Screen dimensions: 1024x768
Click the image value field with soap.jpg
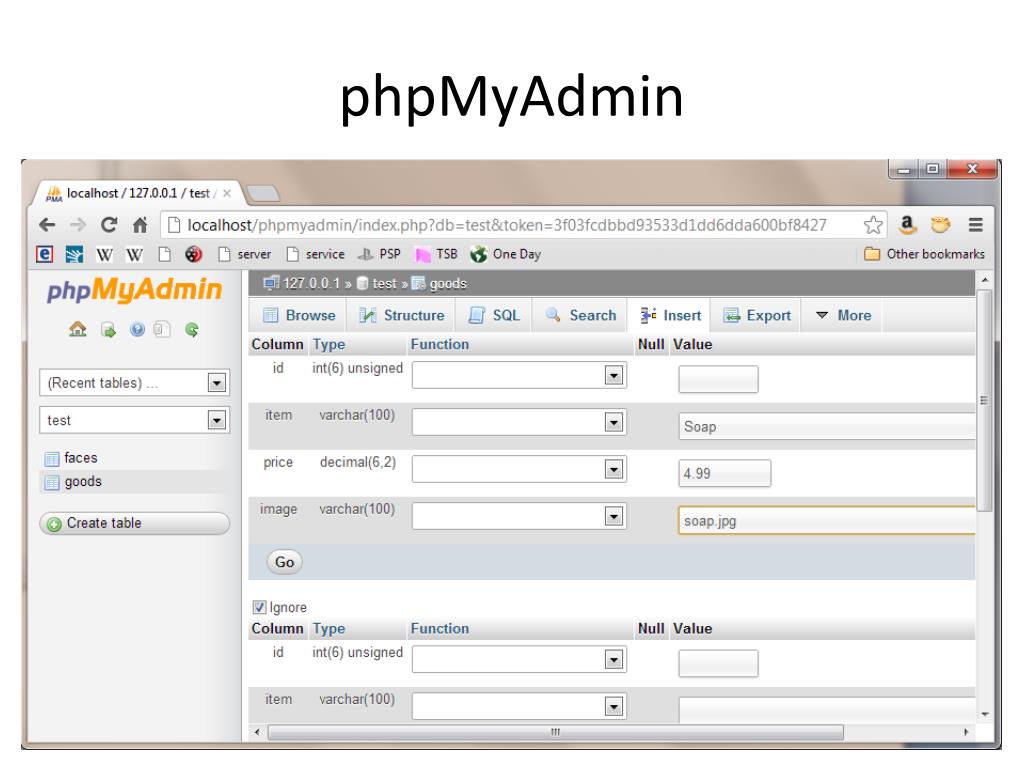click(827, 520)
